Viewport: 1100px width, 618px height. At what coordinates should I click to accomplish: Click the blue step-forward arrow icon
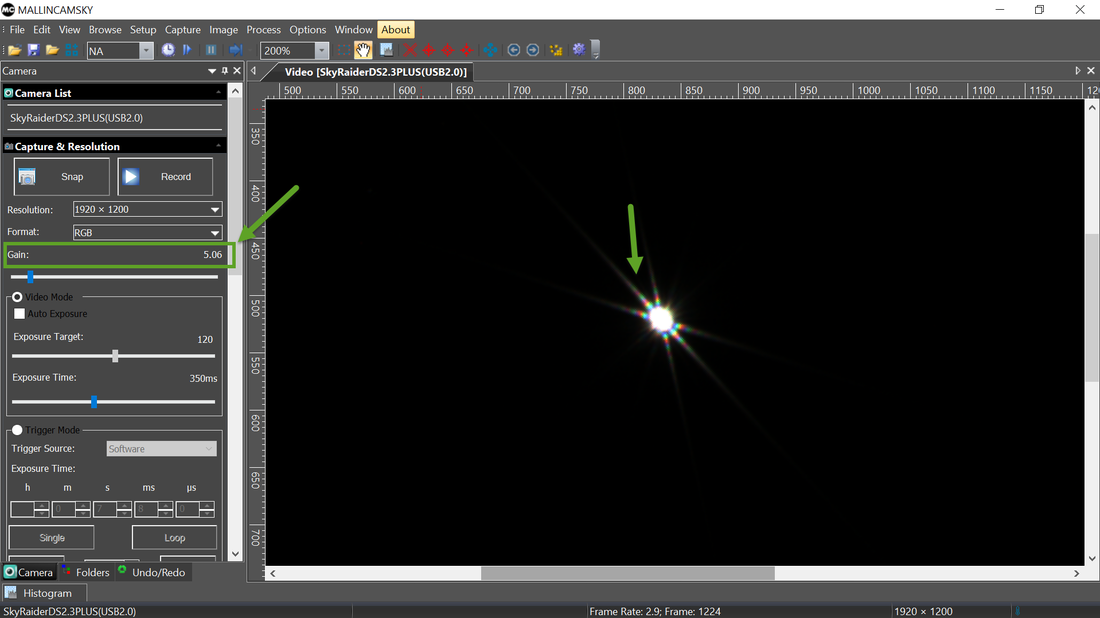236,50
